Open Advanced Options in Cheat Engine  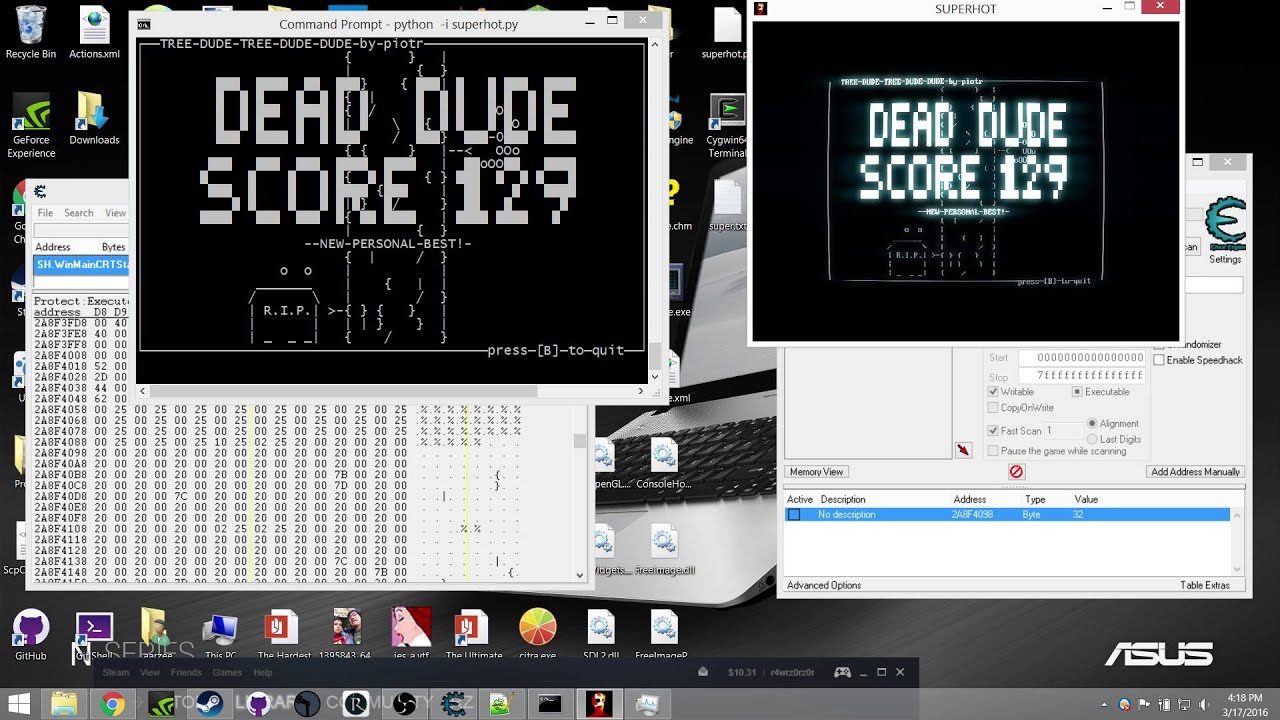[x=824, y=585]
